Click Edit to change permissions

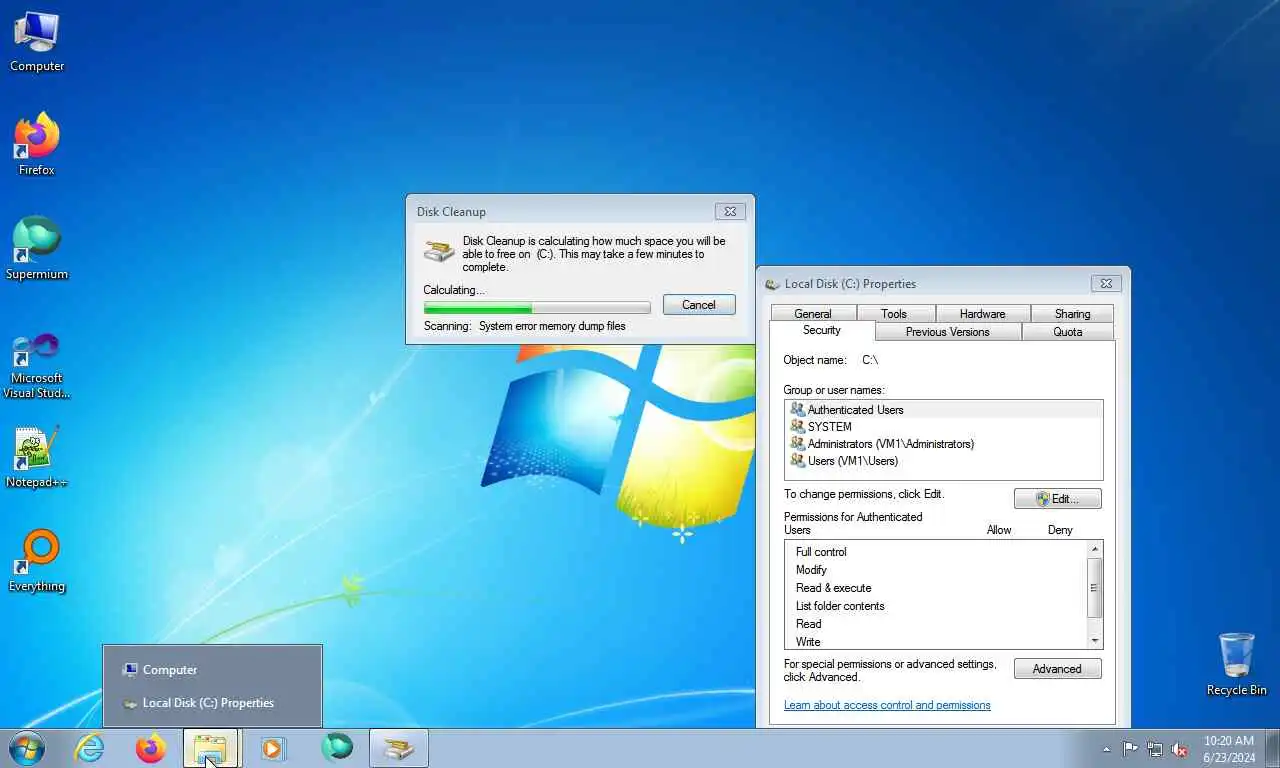pyautogui.click(x=1058, y=499)
